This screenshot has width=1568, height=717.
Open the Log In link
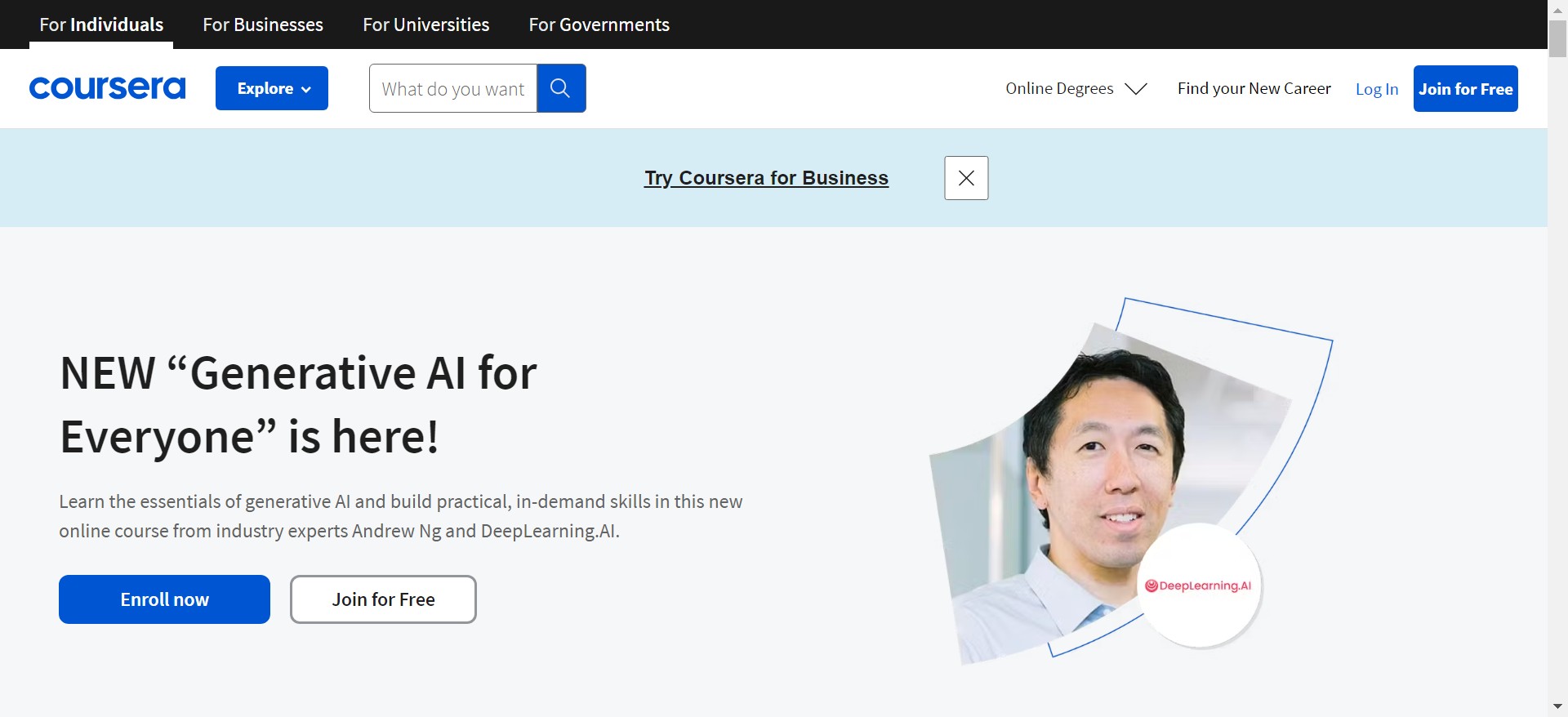click(x=1376, y=89)
